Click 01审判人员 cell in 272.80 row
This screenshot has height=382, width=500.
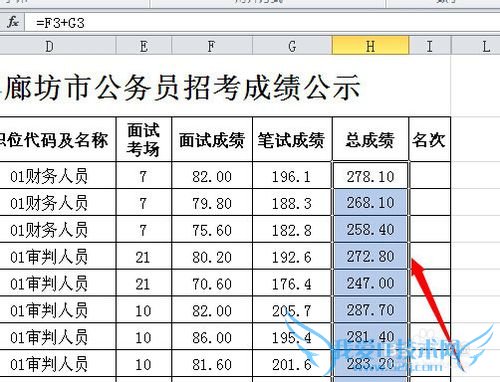coord(58,256)
